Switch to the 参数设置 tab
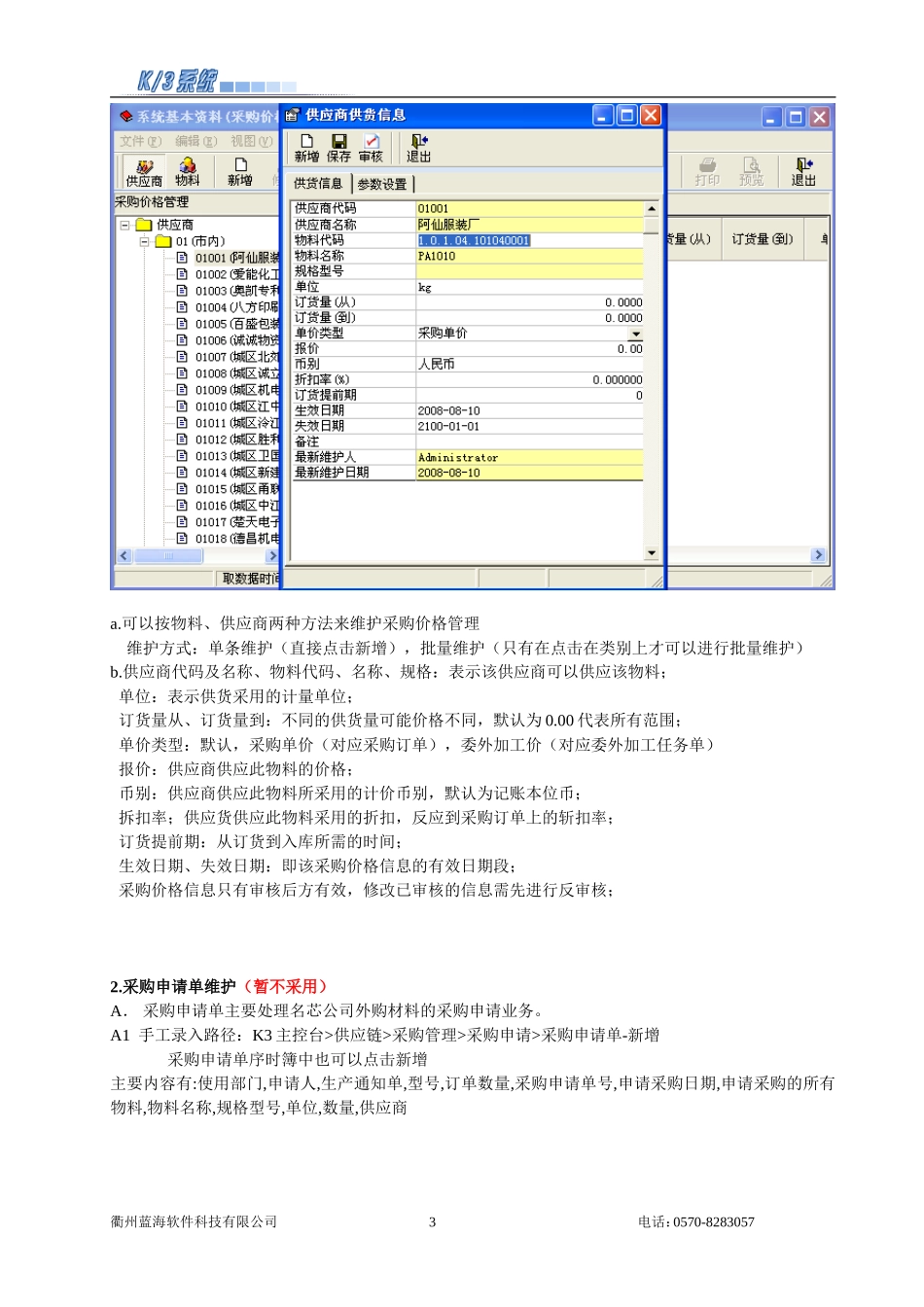This screenshot has height=1307, width=924. coord(382,184)
